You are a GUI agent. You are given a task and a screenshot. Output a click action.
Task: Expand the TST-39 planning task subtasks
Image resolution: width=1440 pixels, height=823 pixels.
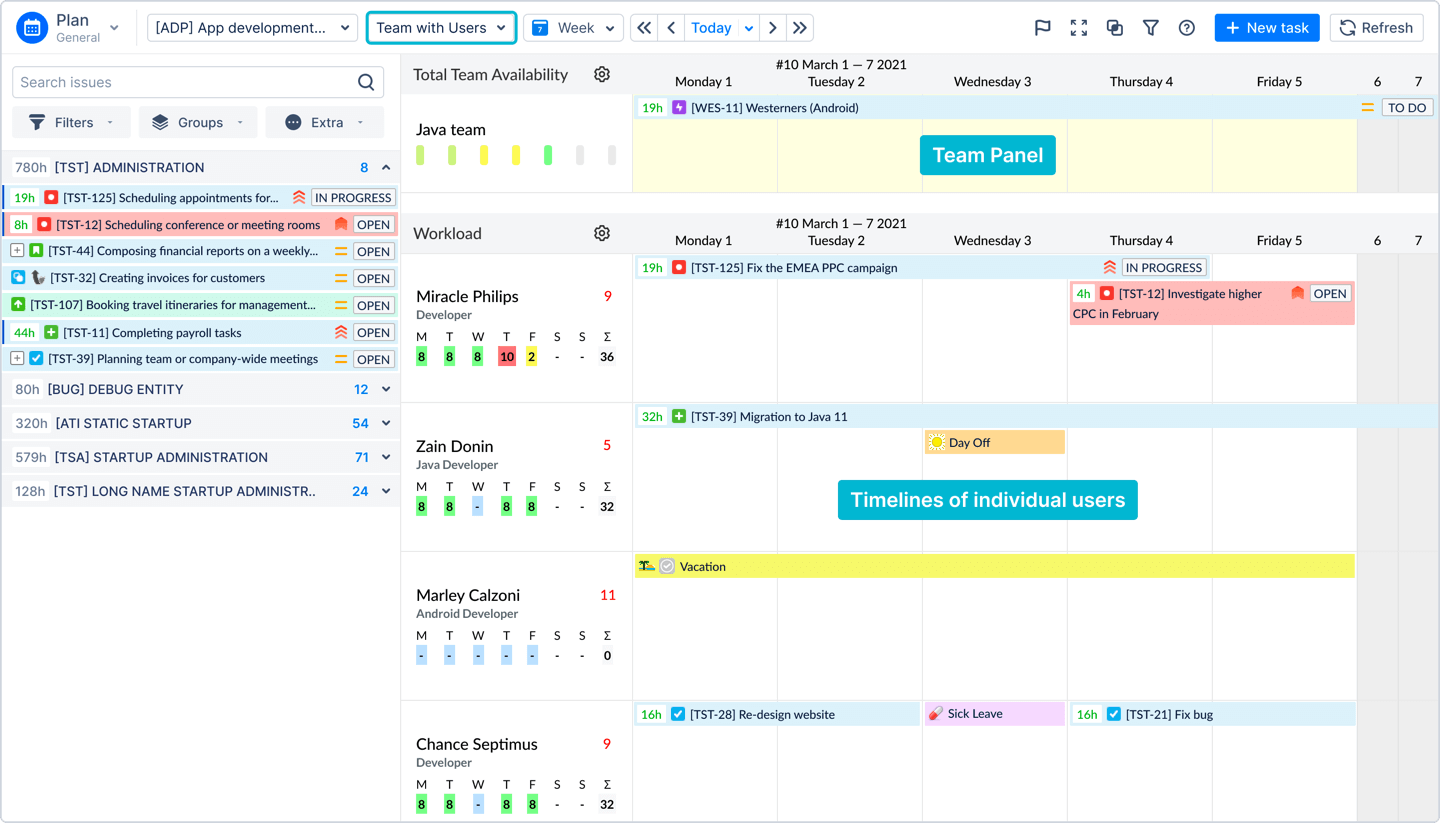17,359
